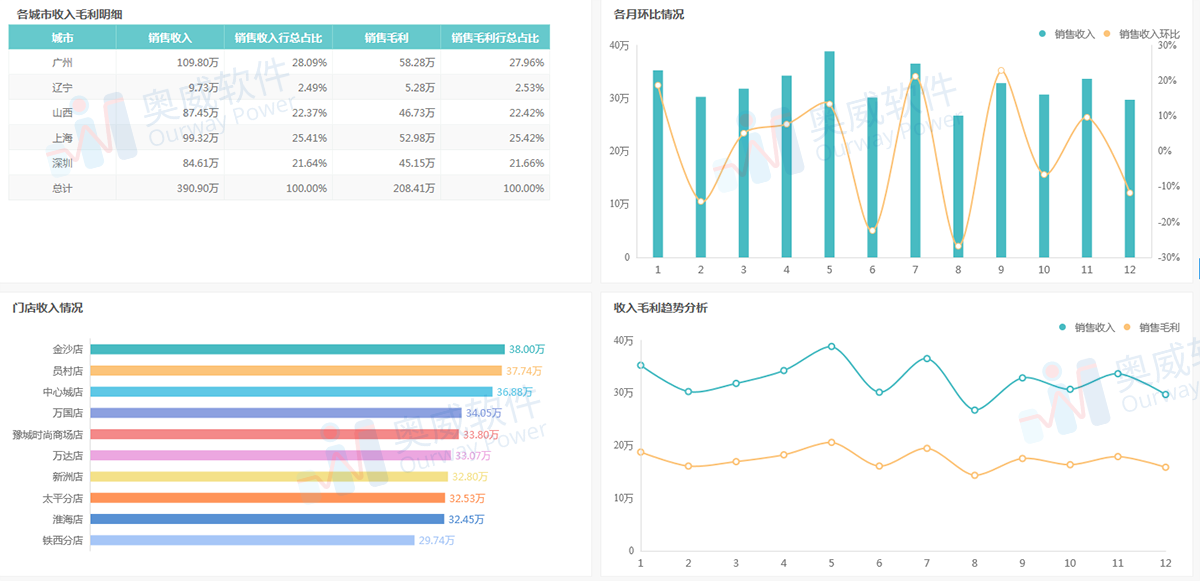The height and width of the screenshot is (581, 1200).
Task: Toggle 销售收入 legend in 收入毛利趋势分析 chart
Action: click(x=1086, y=327)
